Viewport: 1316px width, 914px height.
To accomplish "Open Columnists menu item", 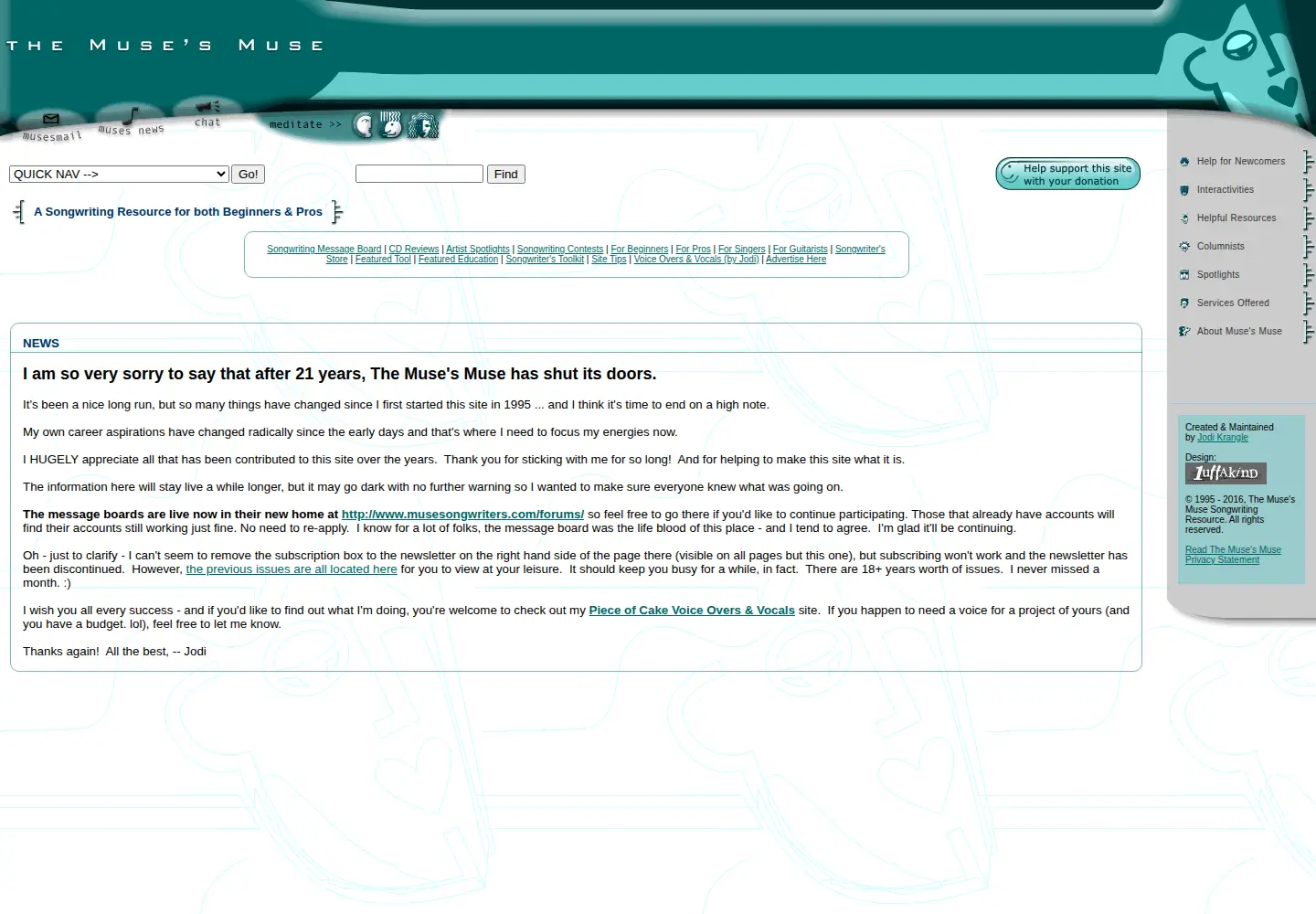I will pyautogui.click(x=1221, y=247).
